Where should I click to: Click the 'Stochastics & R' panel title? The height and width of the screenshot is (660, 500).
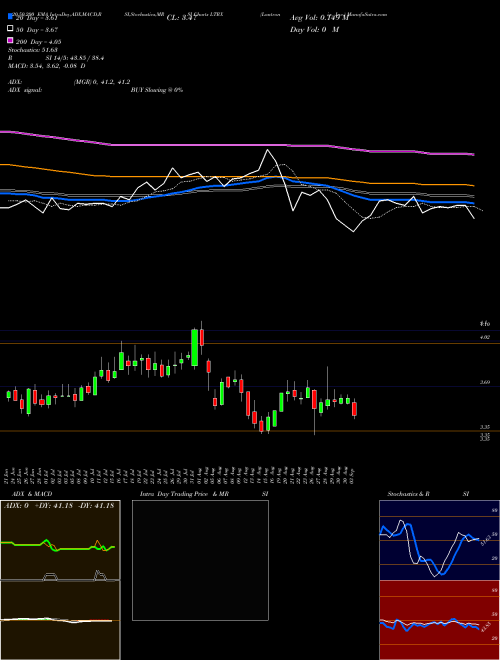[x=409, y=494]
